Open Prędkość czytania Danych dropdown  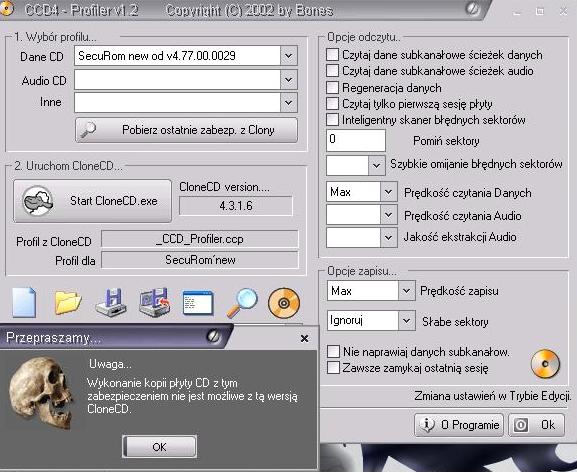point(388,192)
